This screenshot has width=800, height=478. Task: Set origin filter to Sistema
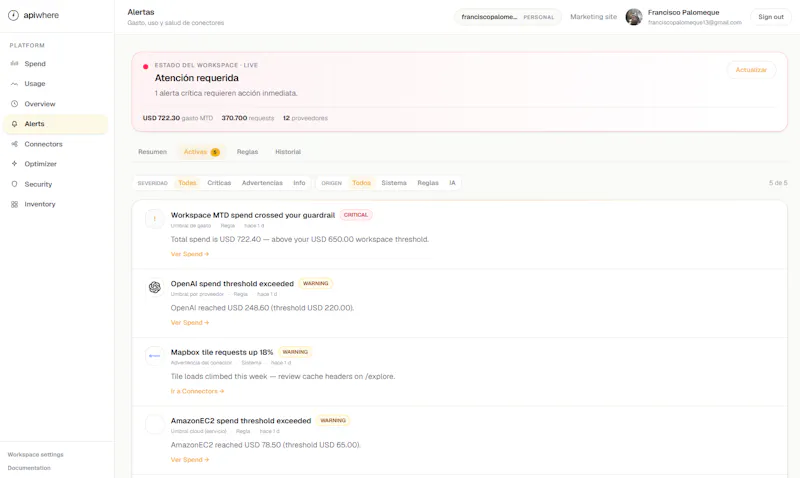point(394,183)
